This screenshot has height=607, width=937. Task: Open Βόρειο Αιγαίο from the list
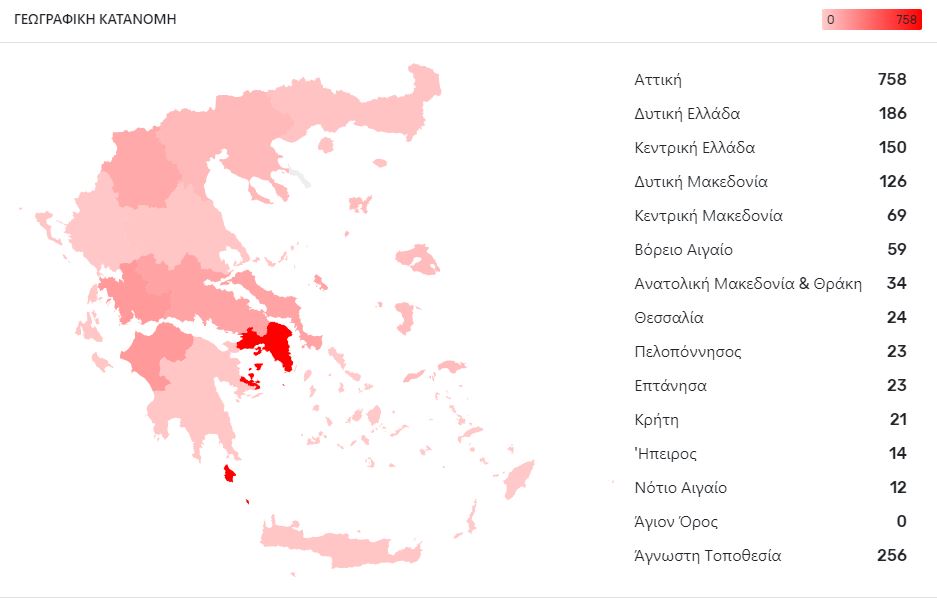tap(683, 250)
